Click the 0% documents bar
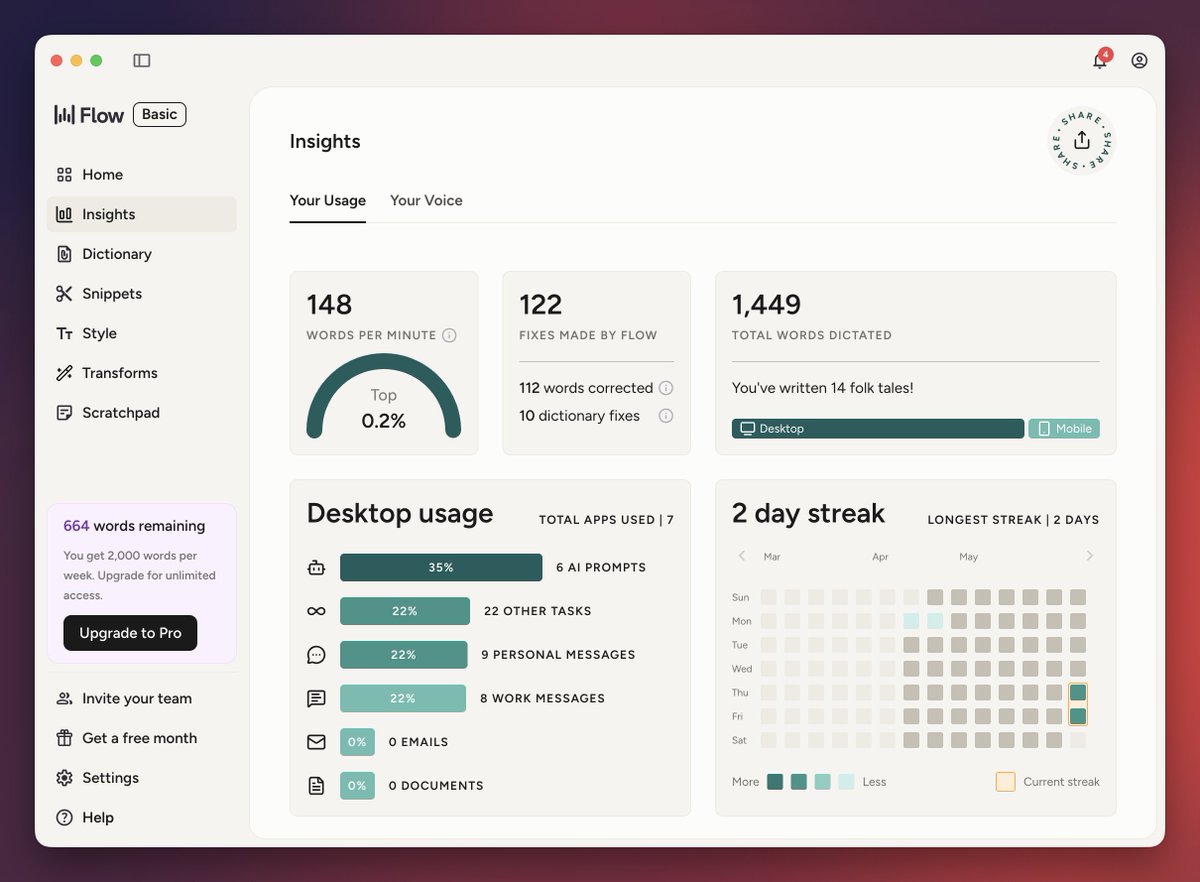 (357, 786)
